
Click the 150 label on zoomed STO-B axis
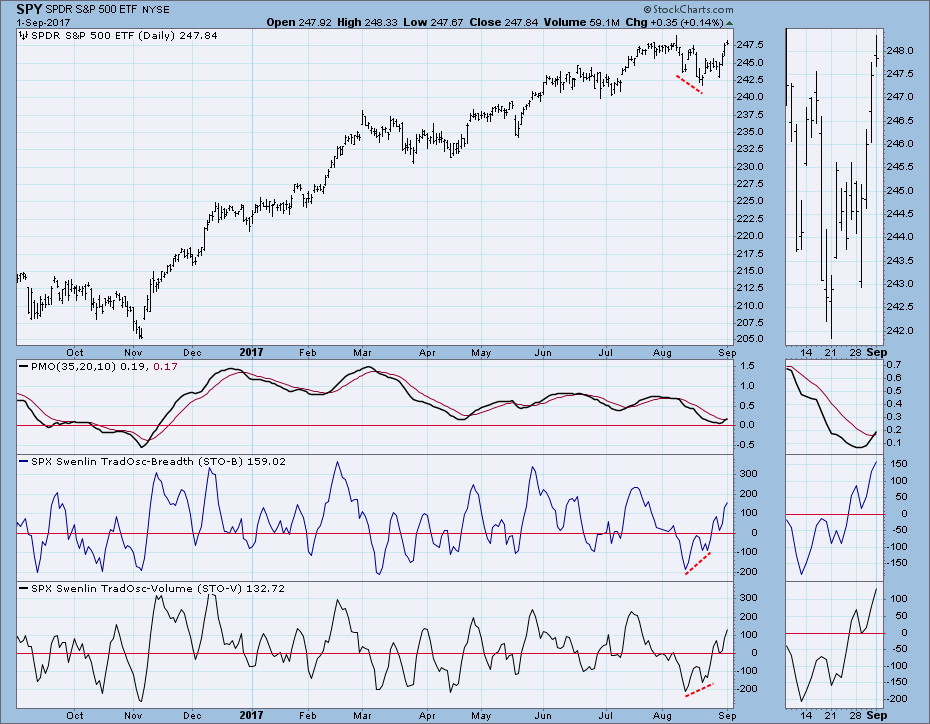pyautogui.click(x=900, y=464)
